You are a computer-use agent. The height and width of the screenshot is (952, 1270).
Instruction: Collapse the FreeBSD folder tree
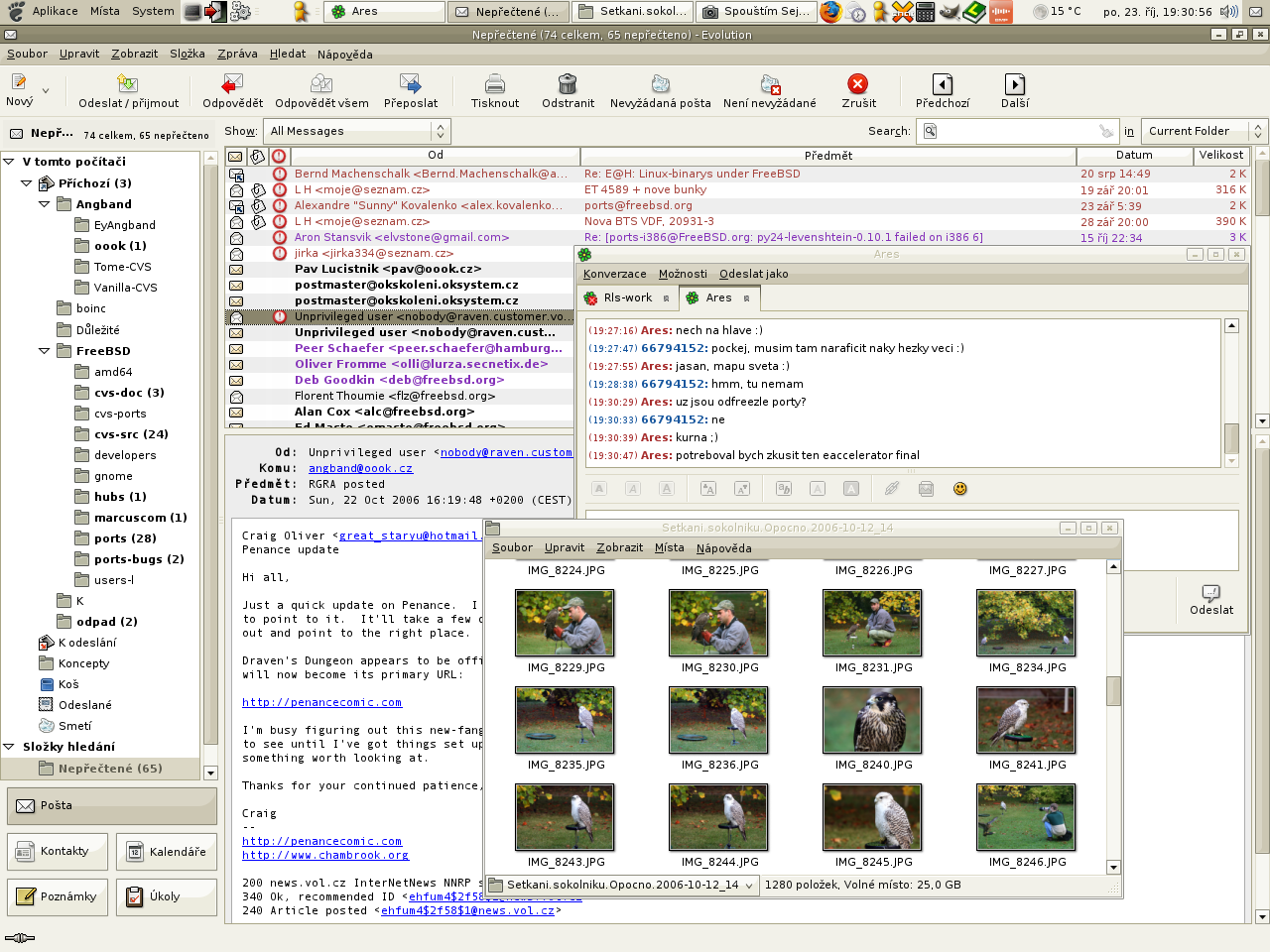(45, 351)
